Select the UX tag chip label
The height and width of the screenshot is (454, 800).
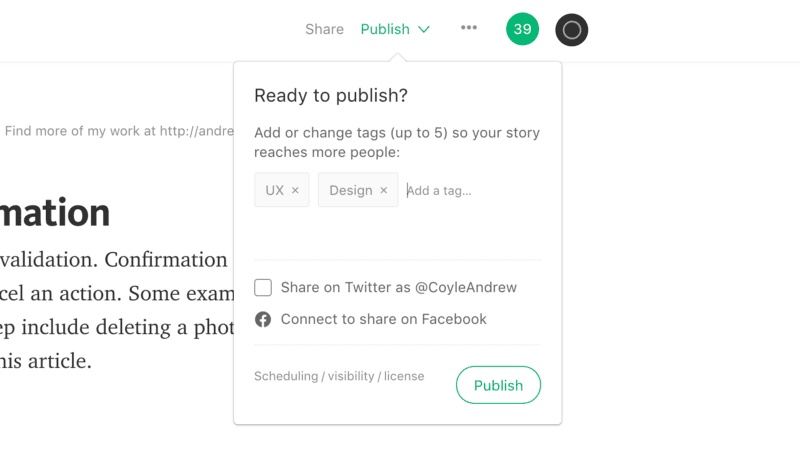[x=274, y=190]
